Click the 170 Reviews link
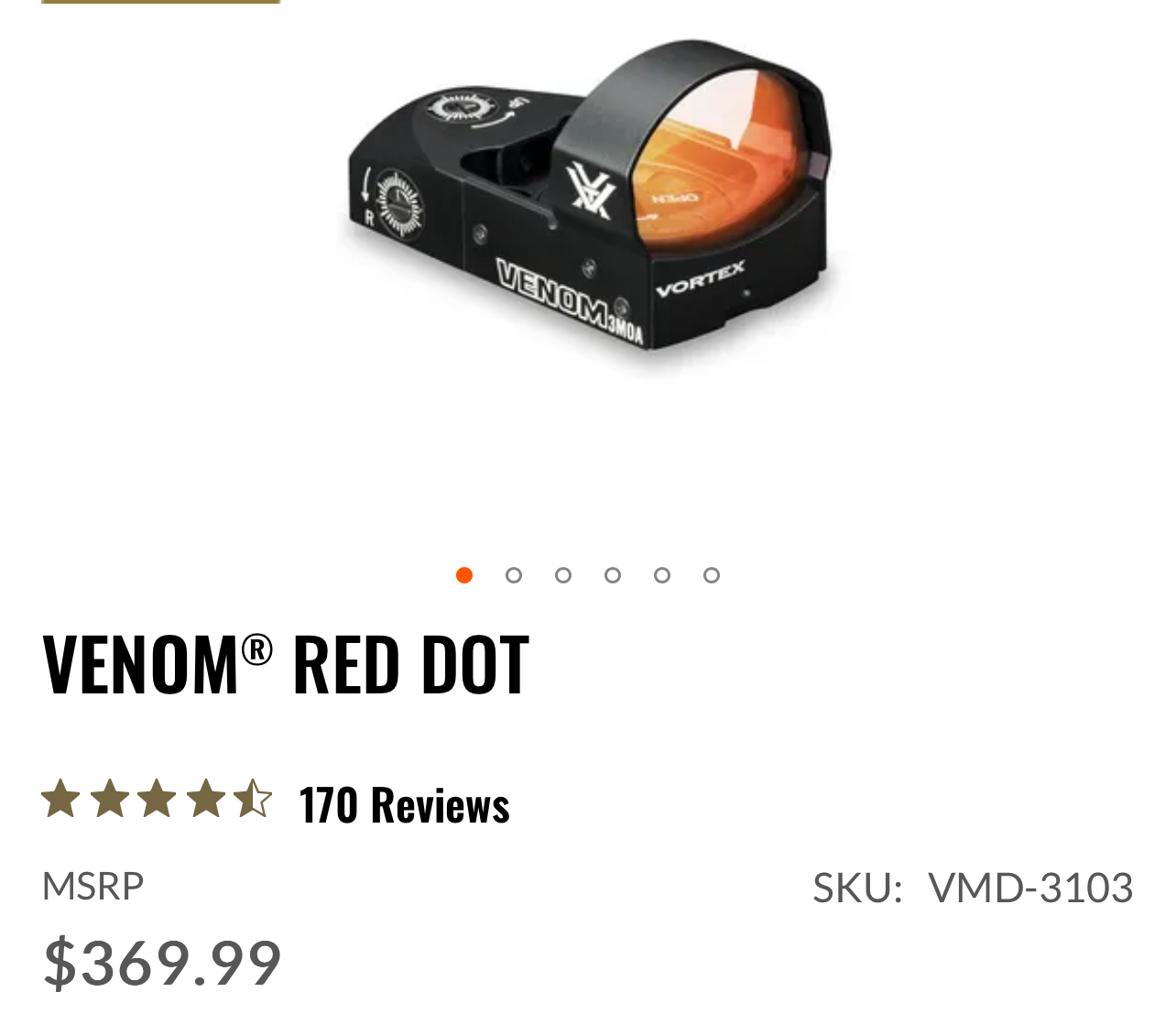 405,805
